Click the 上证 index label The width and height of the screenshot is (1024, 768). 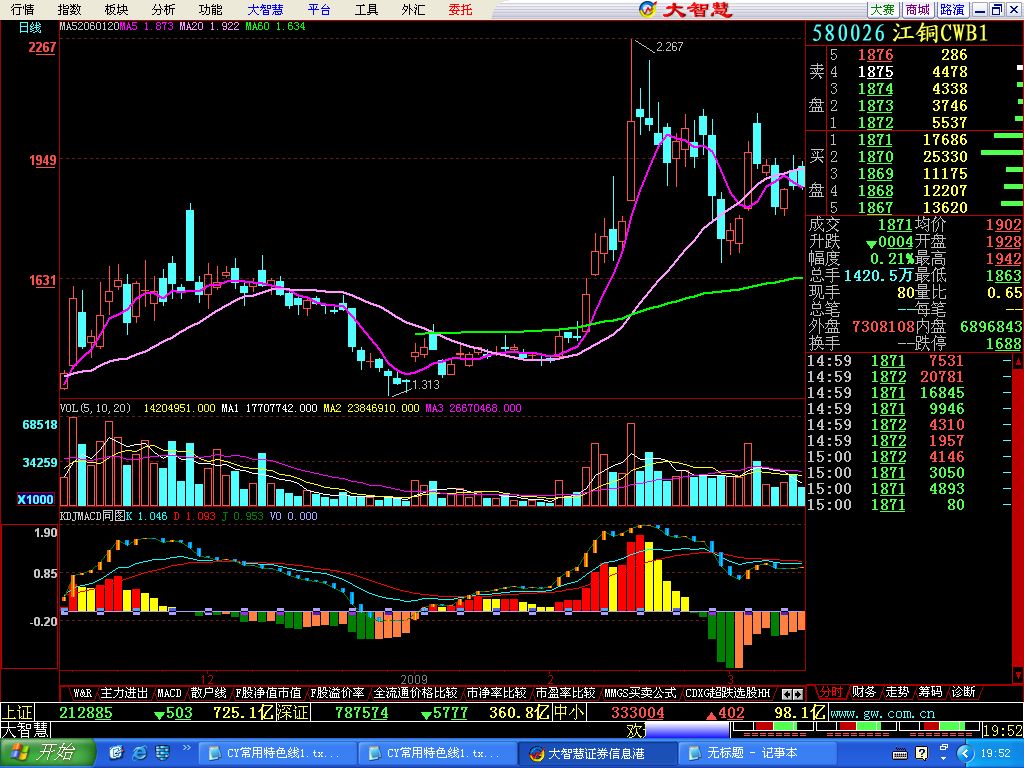point(18,712)
